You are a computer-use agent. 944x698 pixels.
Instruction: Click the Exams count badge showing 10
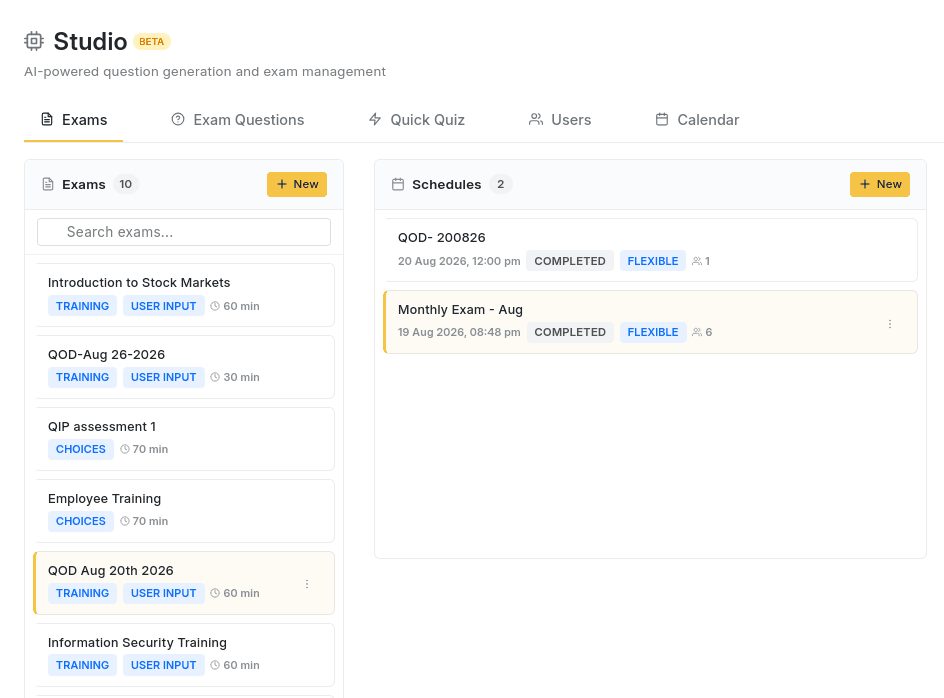click(125, 184)
